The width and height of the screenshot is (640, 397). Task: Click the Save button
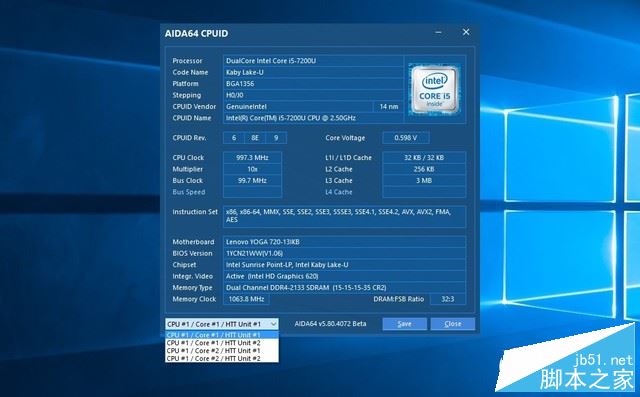pyautogui.click(x=404, y=324)
